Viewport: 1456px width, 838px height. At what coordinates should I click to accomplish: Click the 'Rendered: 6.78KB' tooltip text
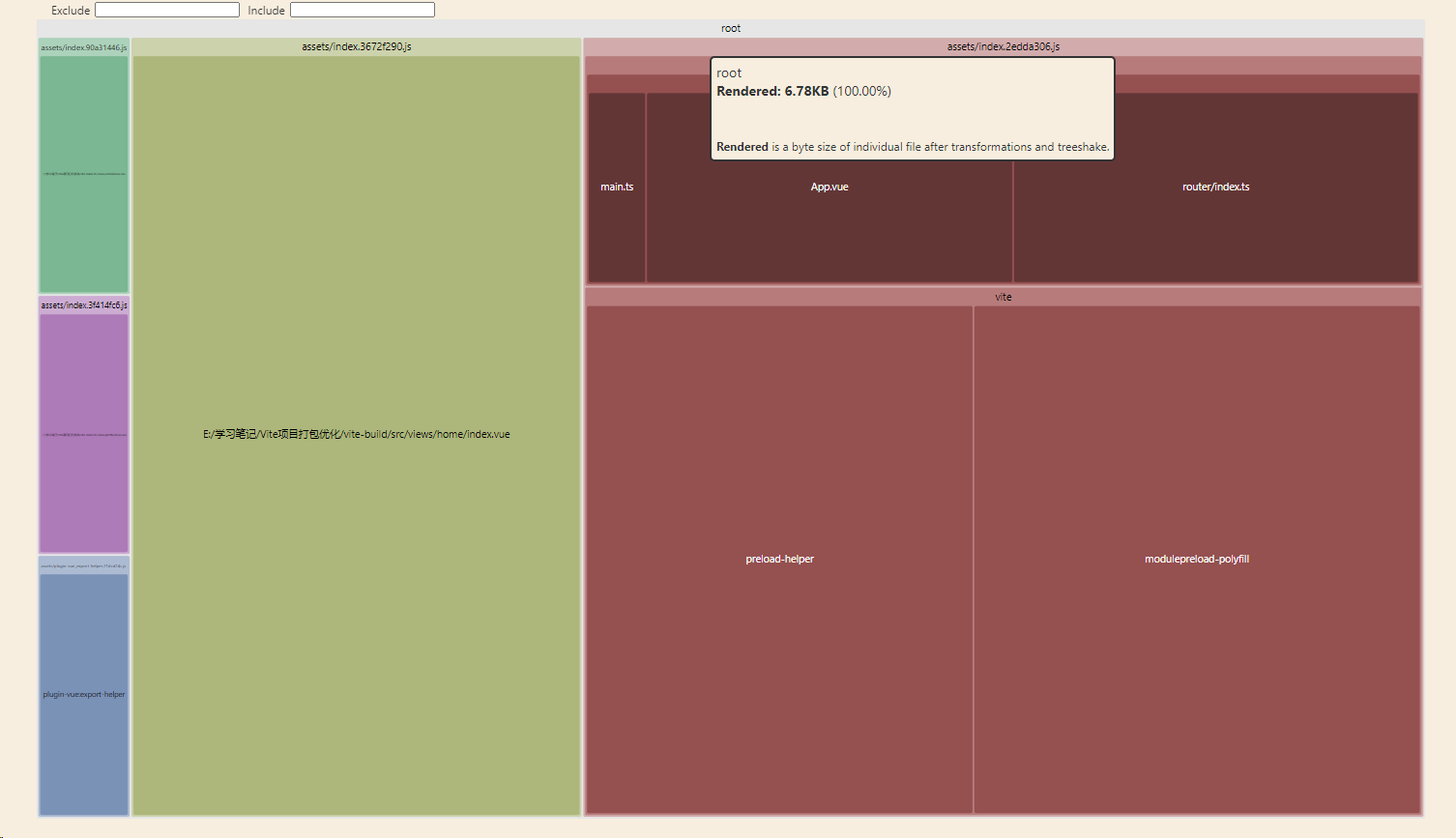point(772,91)
